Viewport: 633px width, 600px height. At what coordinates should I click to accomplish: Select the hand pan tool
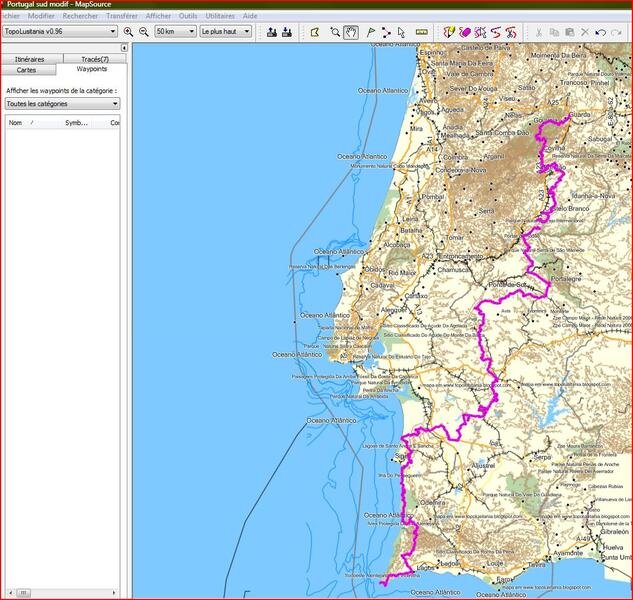pyautogui.click(x=351, y=32)
